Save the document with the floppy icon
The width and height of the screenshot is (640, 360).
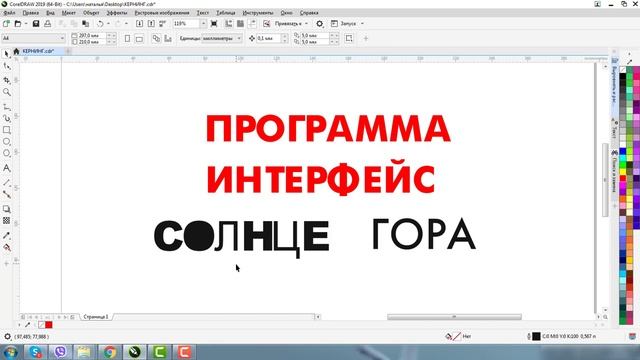36,24
